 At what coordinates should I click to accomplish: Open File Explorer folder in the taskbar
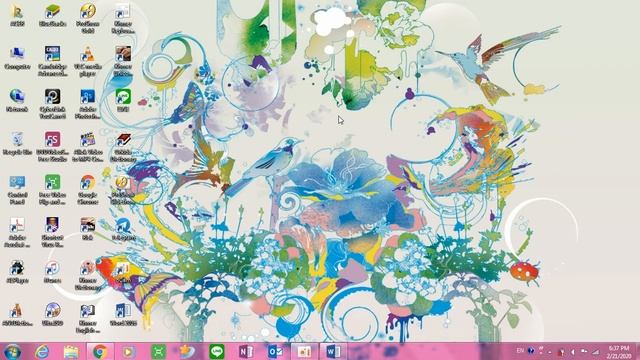tap(71, 351)
